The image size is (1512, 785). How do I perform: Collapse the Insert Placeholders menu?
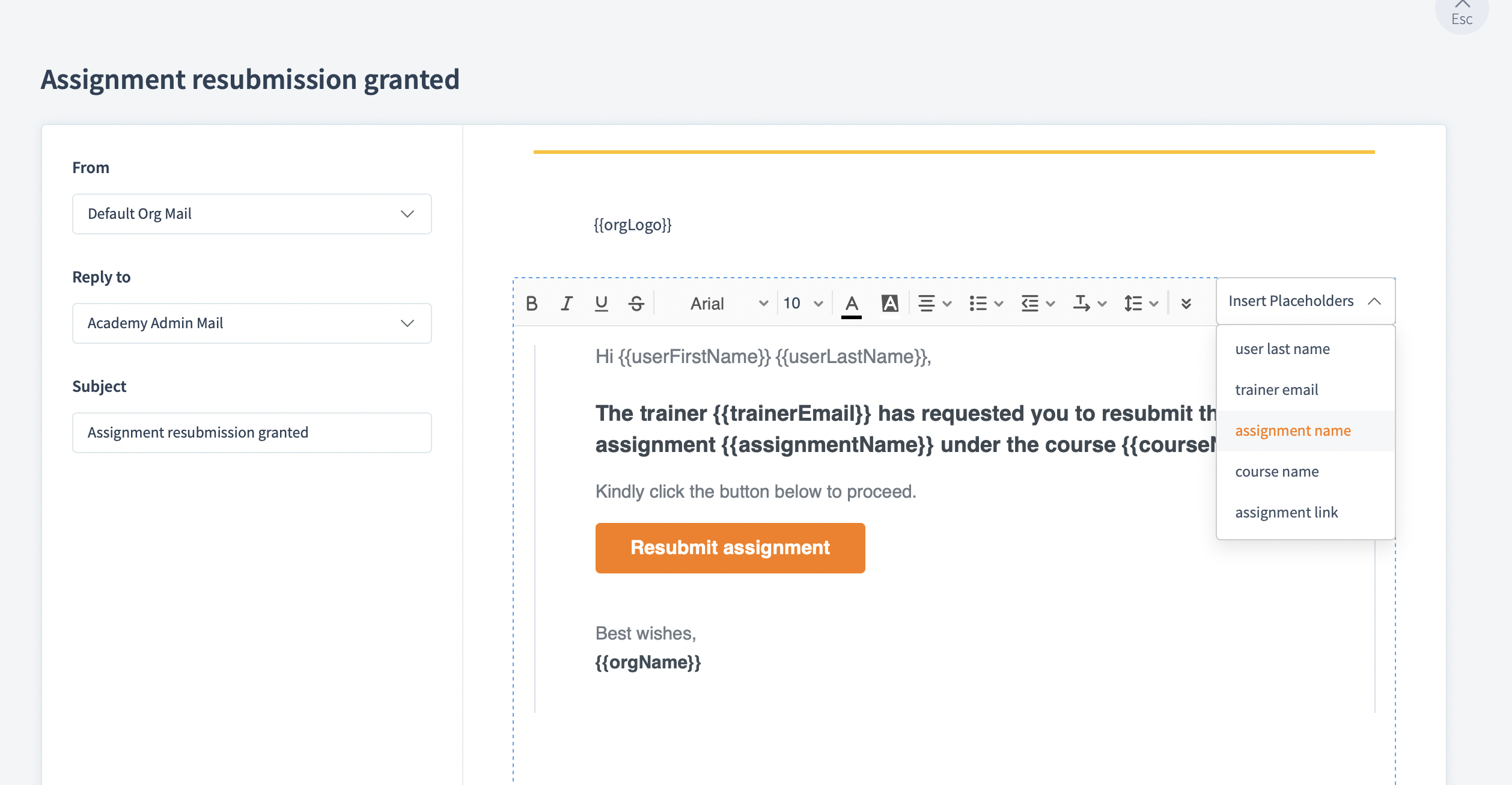click(1305, 301)
